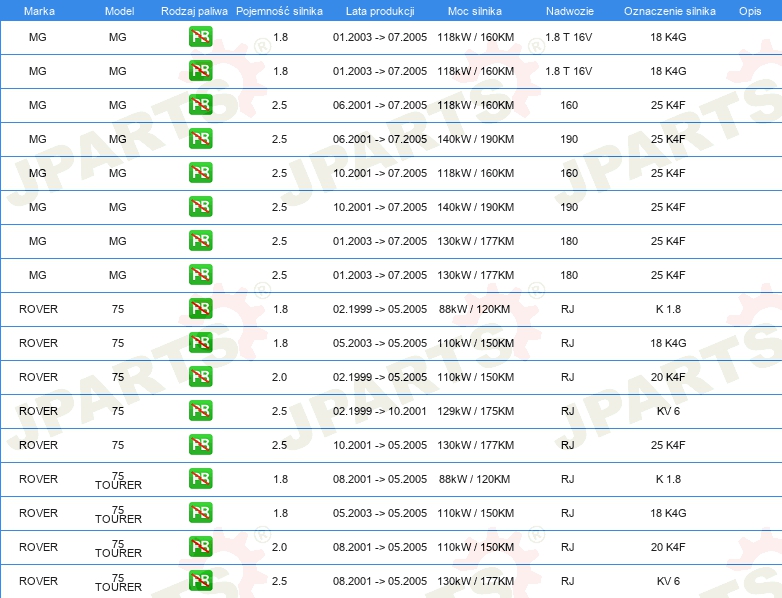The image size is (782, 598).
Task: Click KV 6 in the 75 Tourer row
Action: (668, 581)
